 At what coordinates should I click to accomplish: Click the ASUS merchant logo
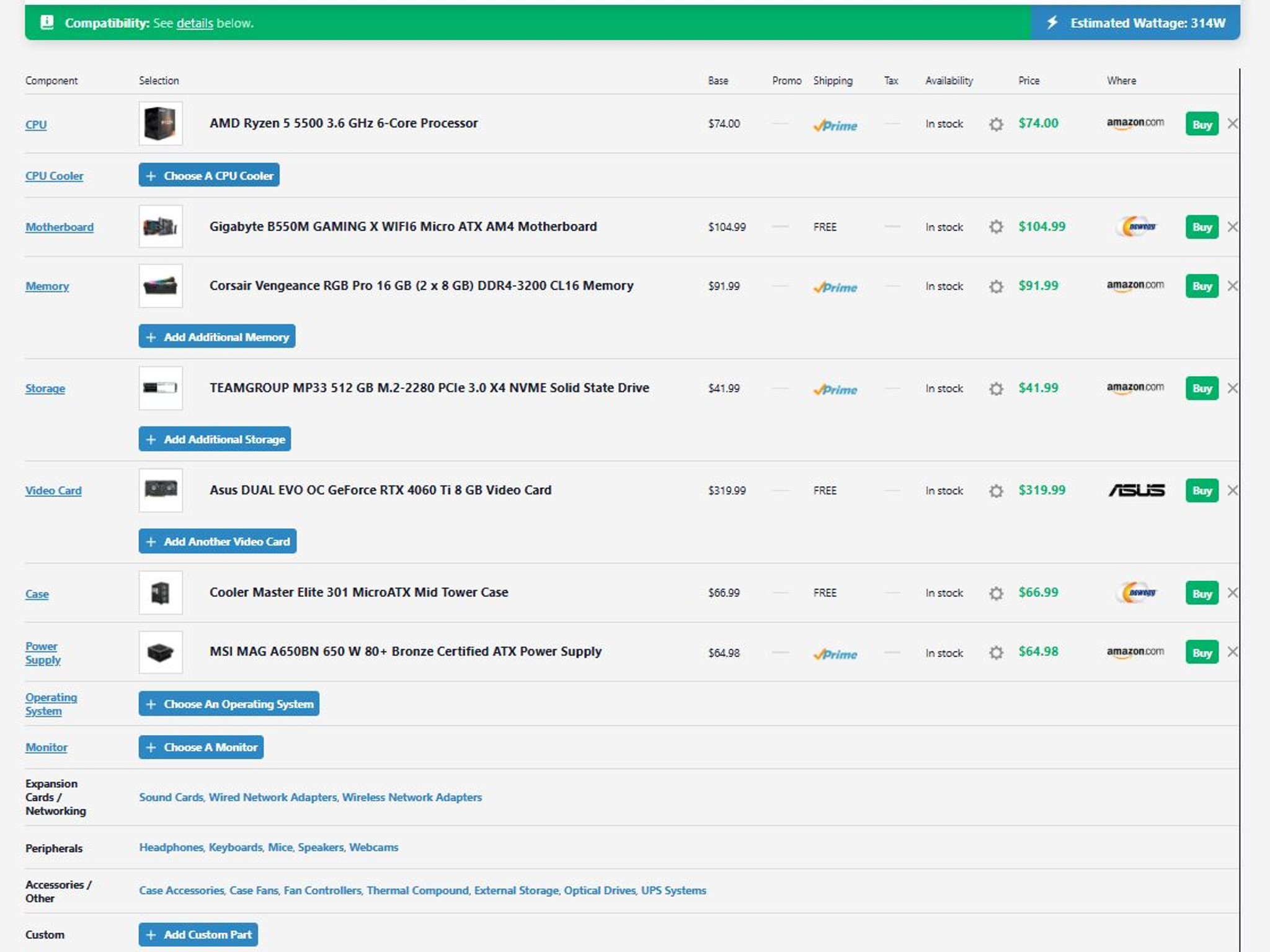point(1137,490)
